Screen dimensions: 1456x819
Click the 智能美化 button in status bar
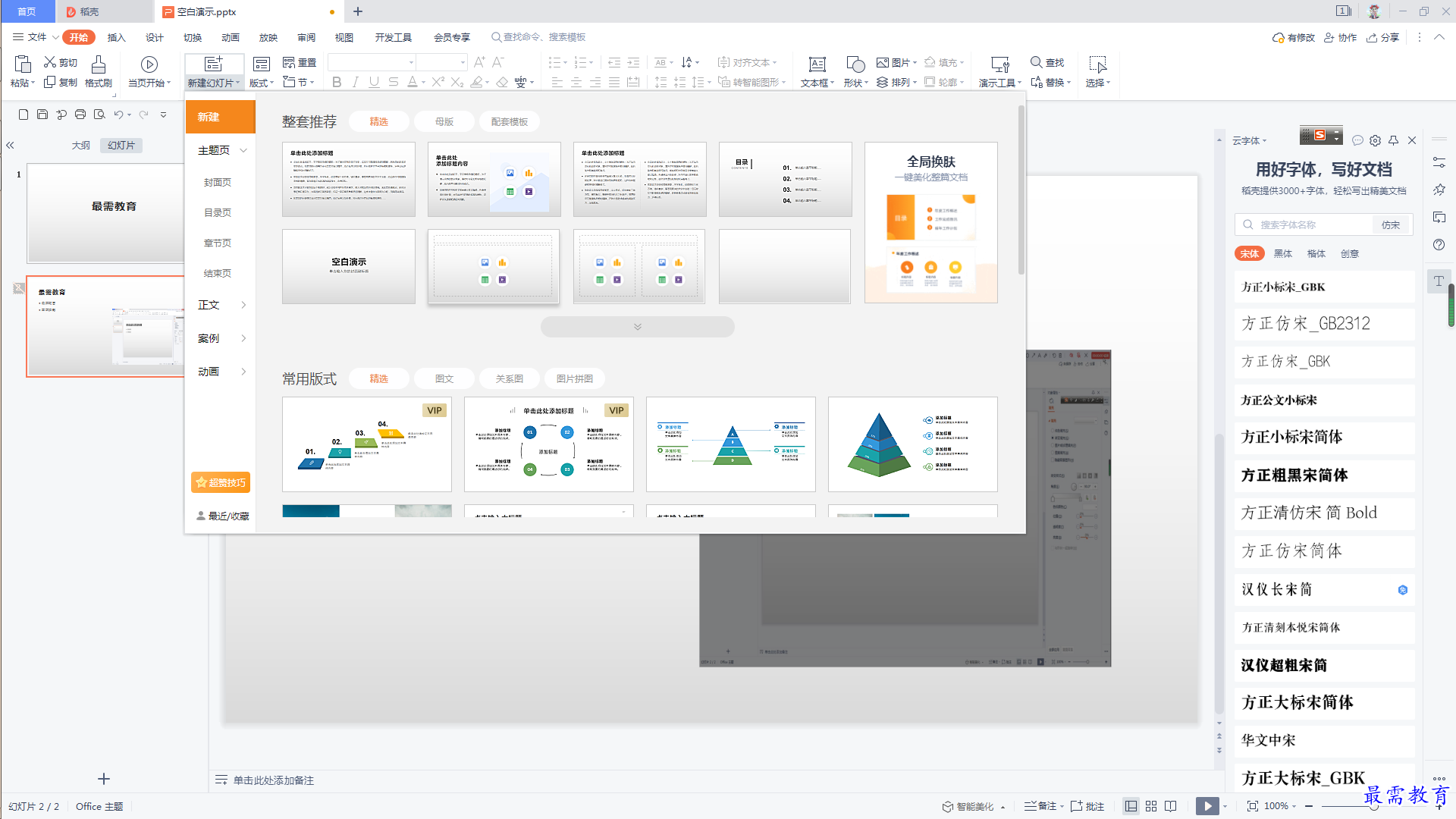point(974,806)
